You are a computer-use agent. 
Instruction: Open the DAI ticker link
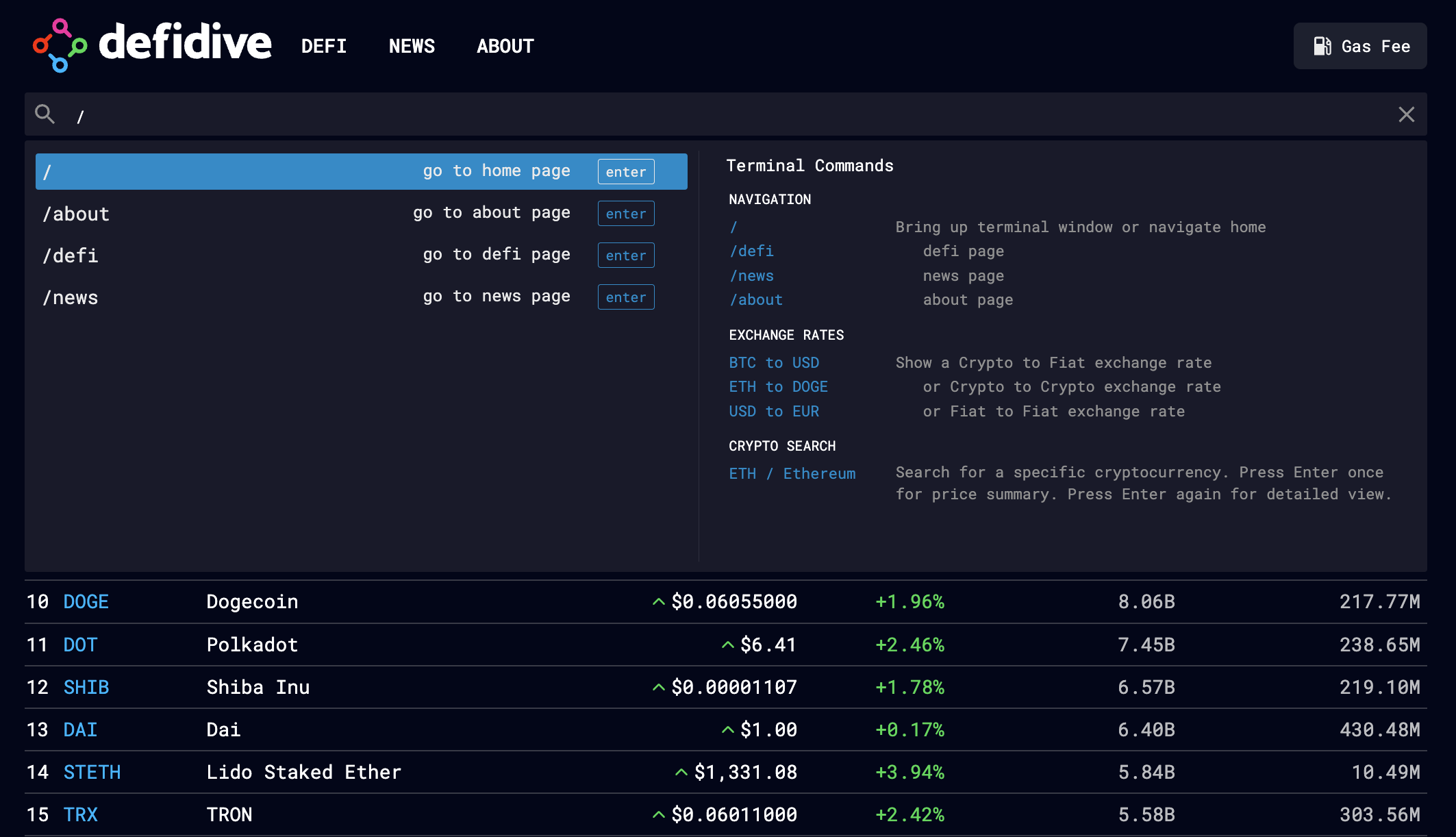pos(81,729)
